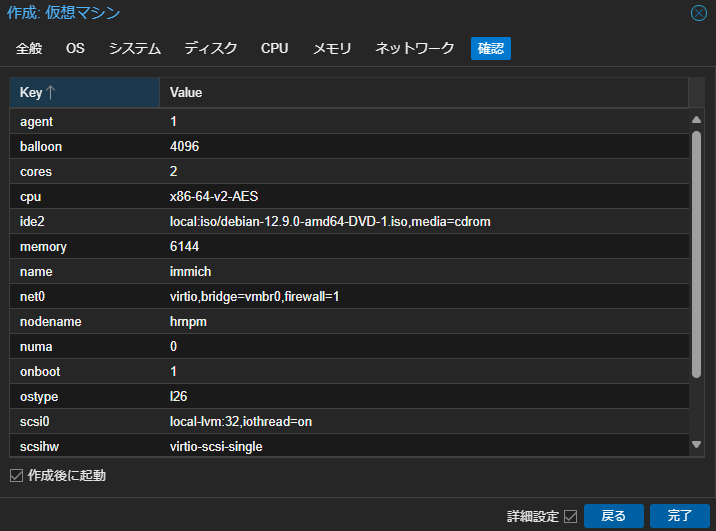Select the CPU tab
Viewport: 716px width, 531px height.
click(275, 48)
